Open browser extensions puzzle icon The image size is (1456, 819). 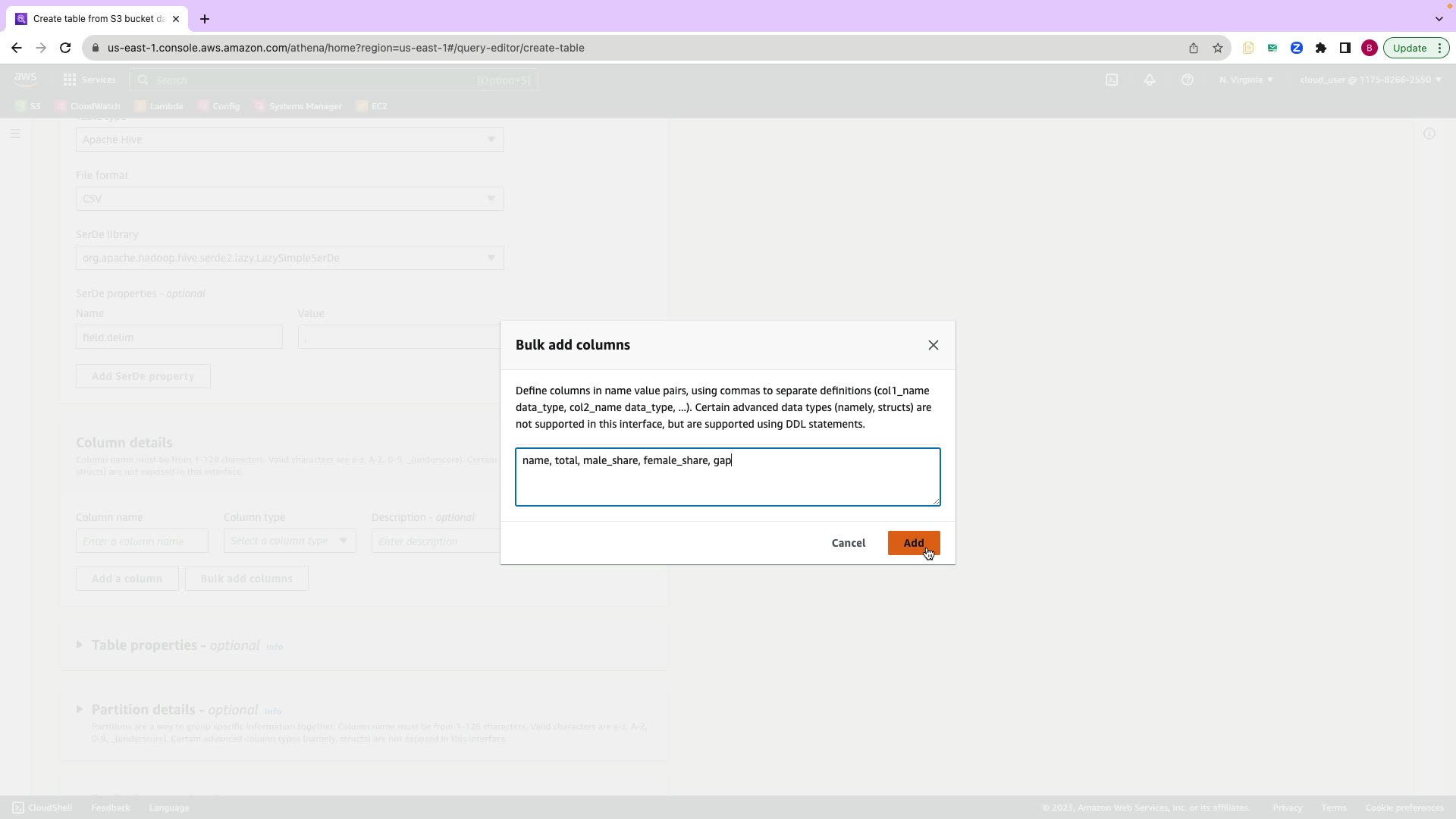(1320, 48)
